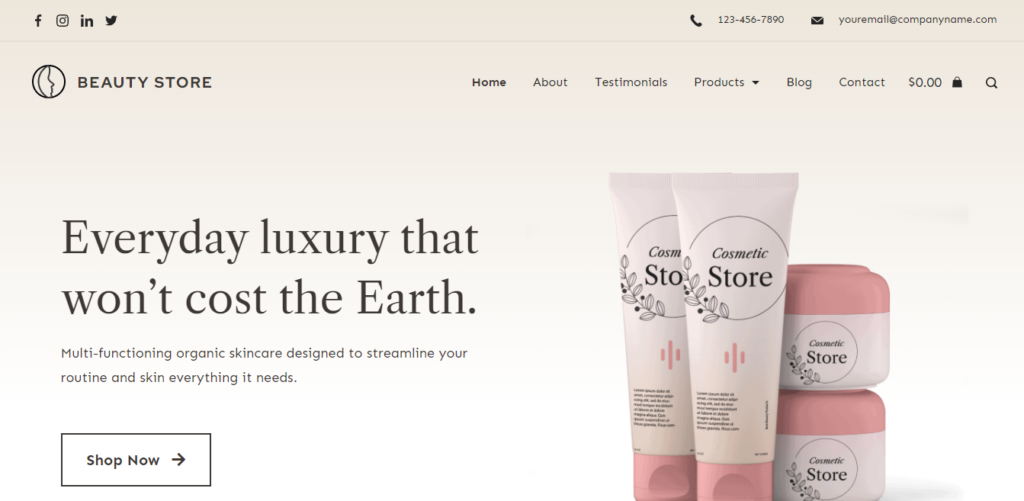Click the phone handset icon
Viewport: 1024px width, 501px height.
(x=696, y=20)
